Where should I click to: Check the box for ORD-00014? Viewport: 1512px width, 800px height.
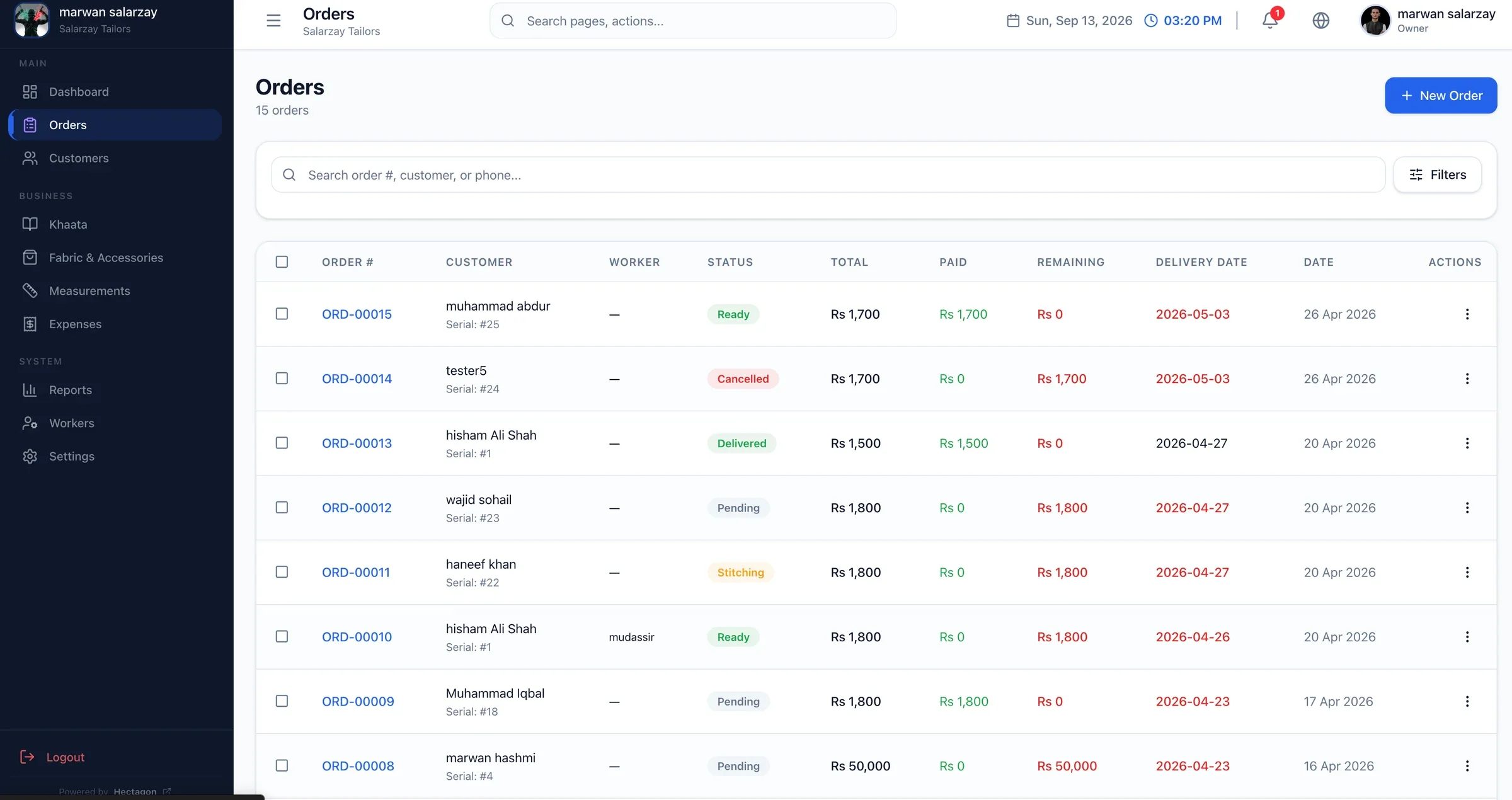pos(282,378)
